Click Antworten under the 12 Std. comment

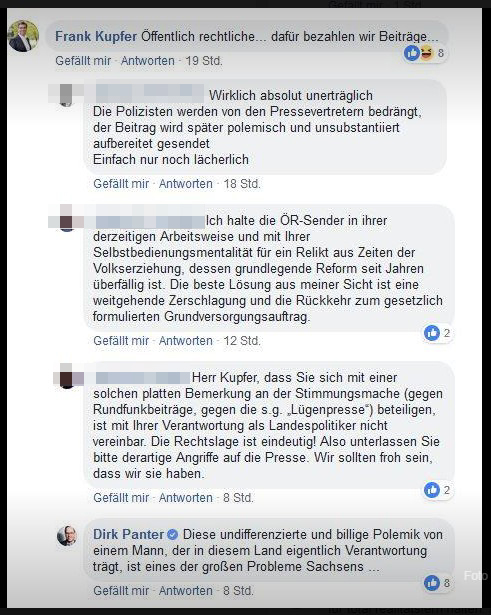click(185, 340)
